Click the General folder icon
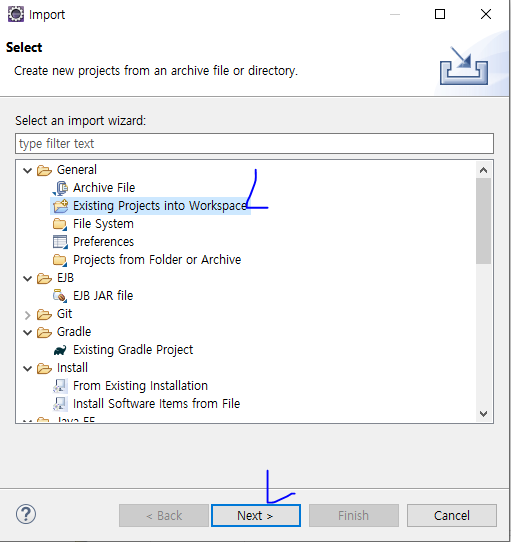 click(x=44, y=170)
